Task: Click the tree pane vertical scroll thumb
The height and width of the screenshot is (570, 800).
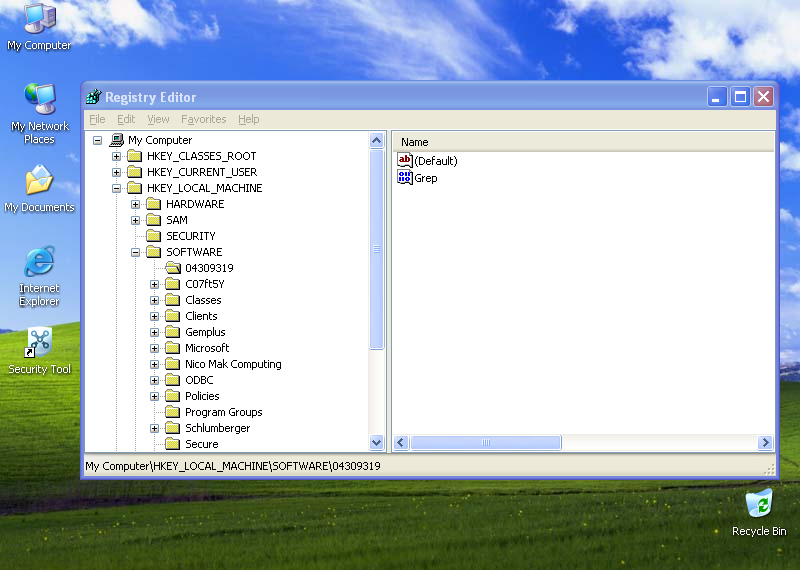Action: click(377, 249)
